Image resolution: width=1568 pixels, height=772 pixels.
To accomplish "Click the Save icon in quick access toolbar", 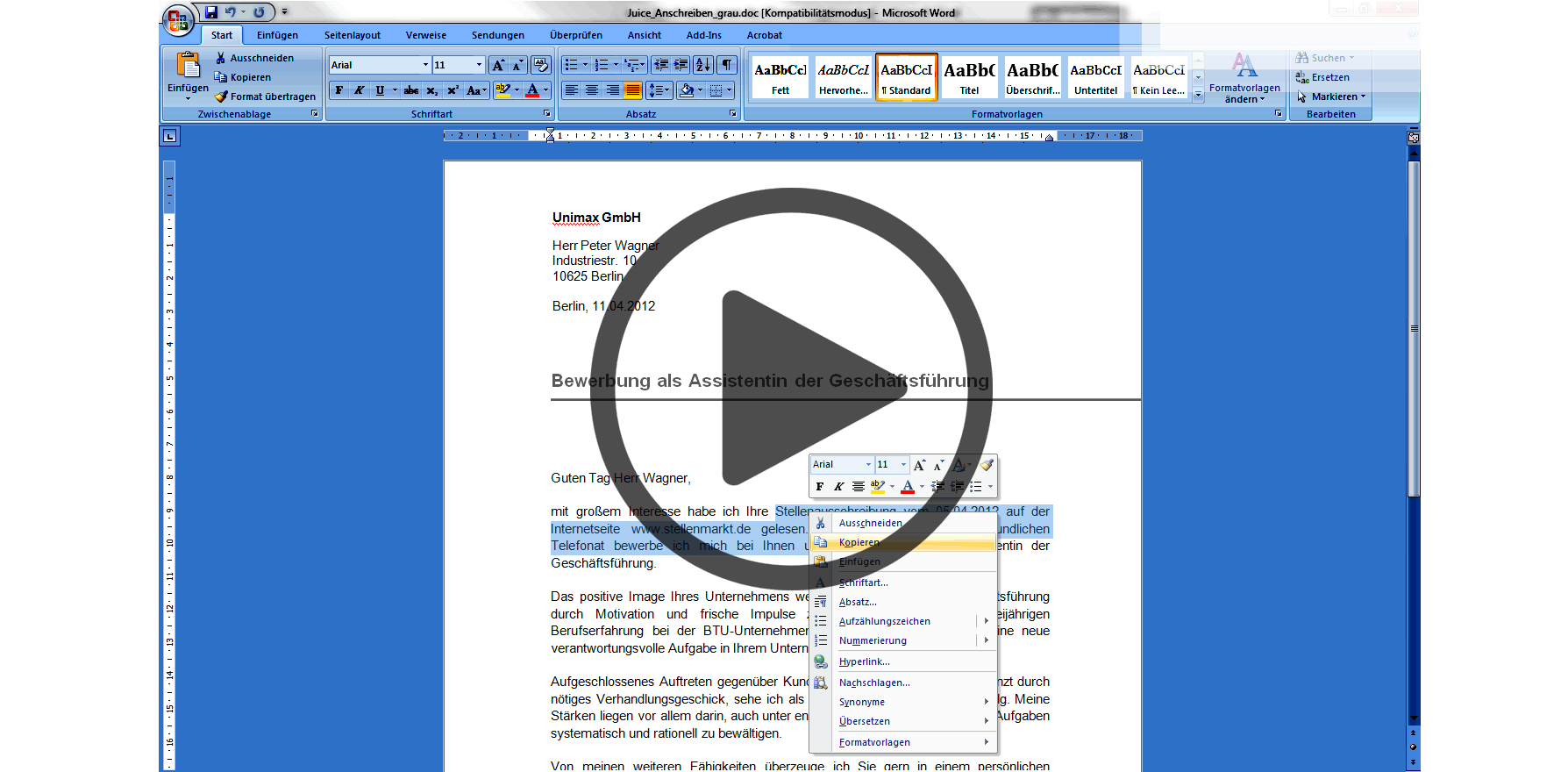I will (211, 12).
